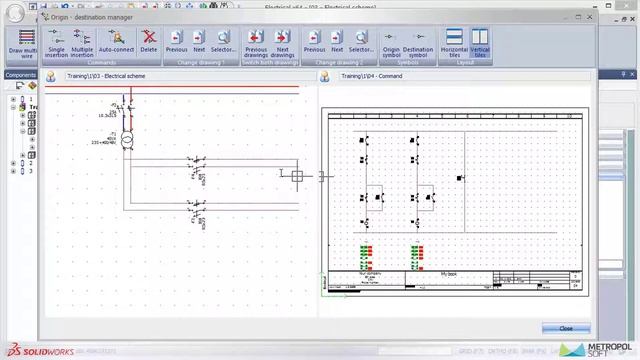Expand tree node labeled 1

click(x=13, y=99)
